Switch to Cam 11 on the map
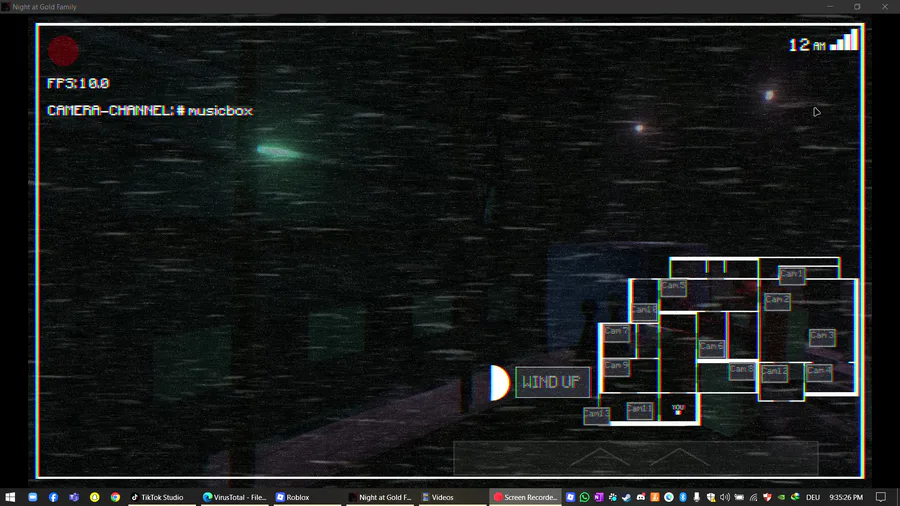900x506 pixels. (639, 410)
